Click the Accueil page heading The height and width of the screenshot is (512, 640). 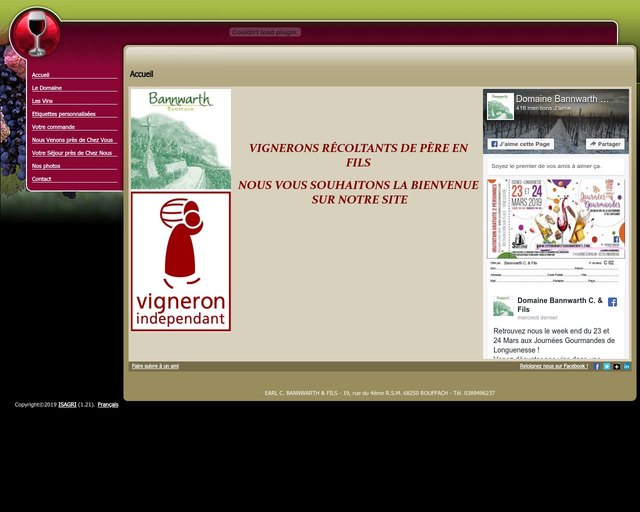click(x=141, y=74)
